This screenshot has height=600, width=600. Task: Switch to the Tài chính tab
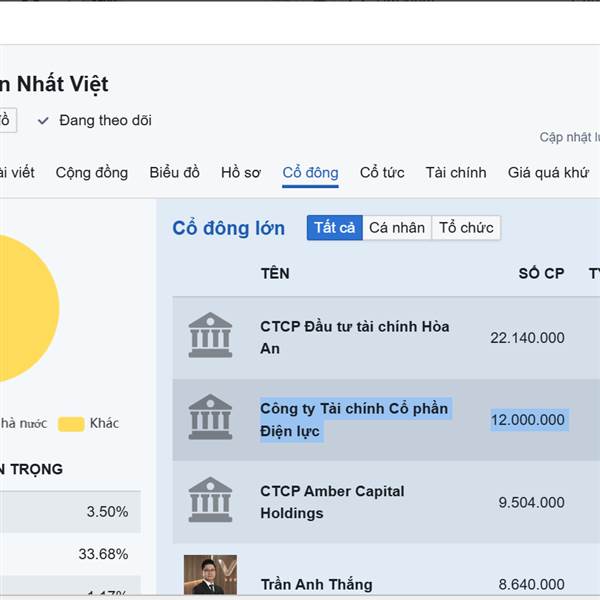click(x=456, y=173)
